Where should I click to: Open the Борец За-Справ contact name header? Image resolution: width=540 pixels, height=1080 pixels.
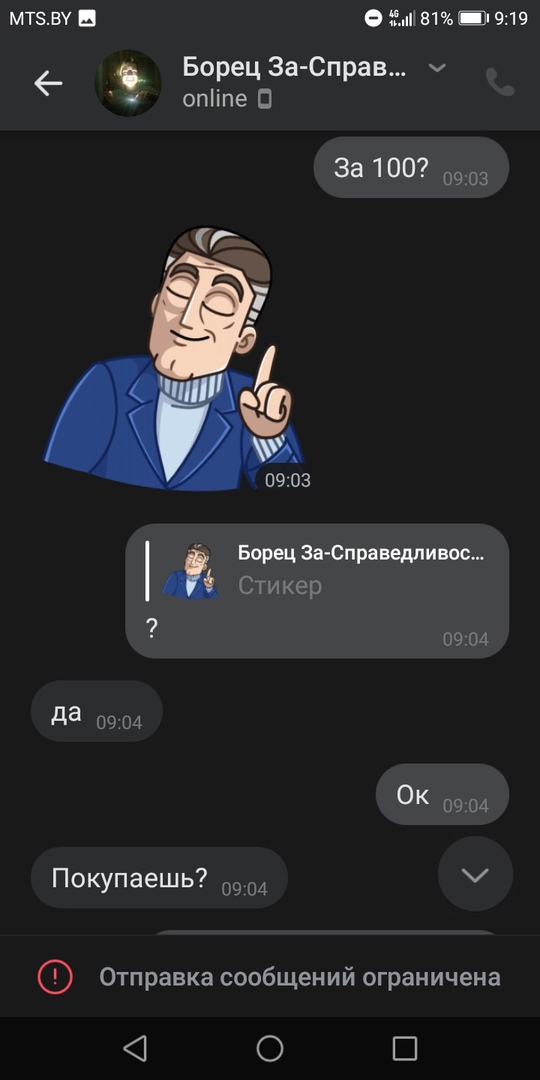(x=295, y=68)
